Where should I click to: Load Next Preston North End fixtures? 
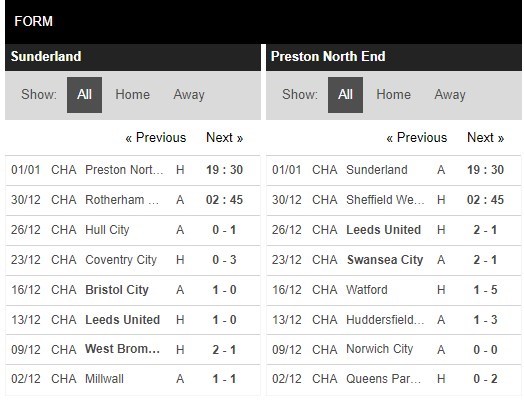pyautogui.click(x=486, y=138)
